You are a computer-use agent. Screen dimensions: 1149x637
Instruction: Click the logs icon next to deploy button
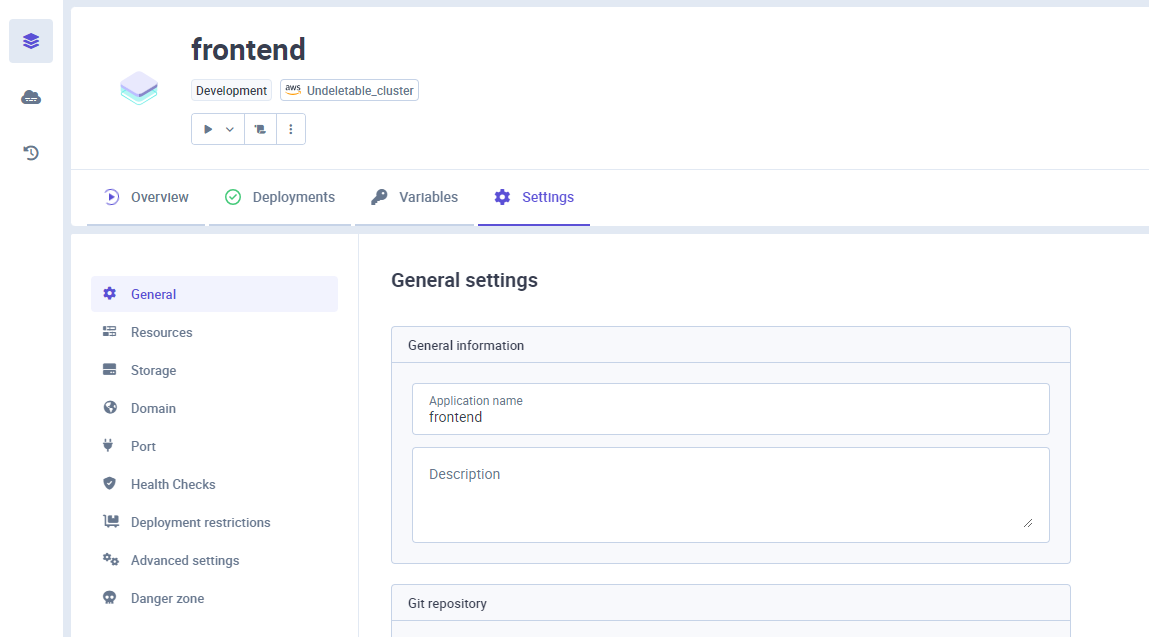(x=260, y=129)
